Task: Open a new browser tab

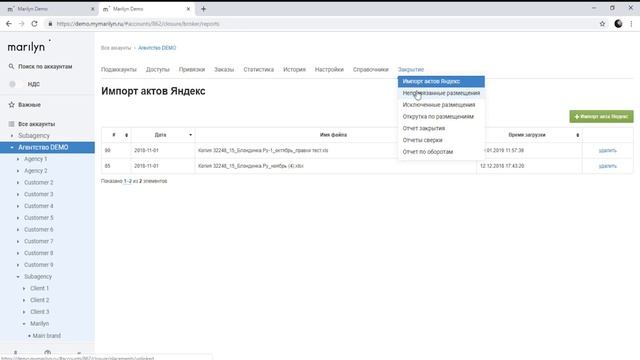Action: 203,9
